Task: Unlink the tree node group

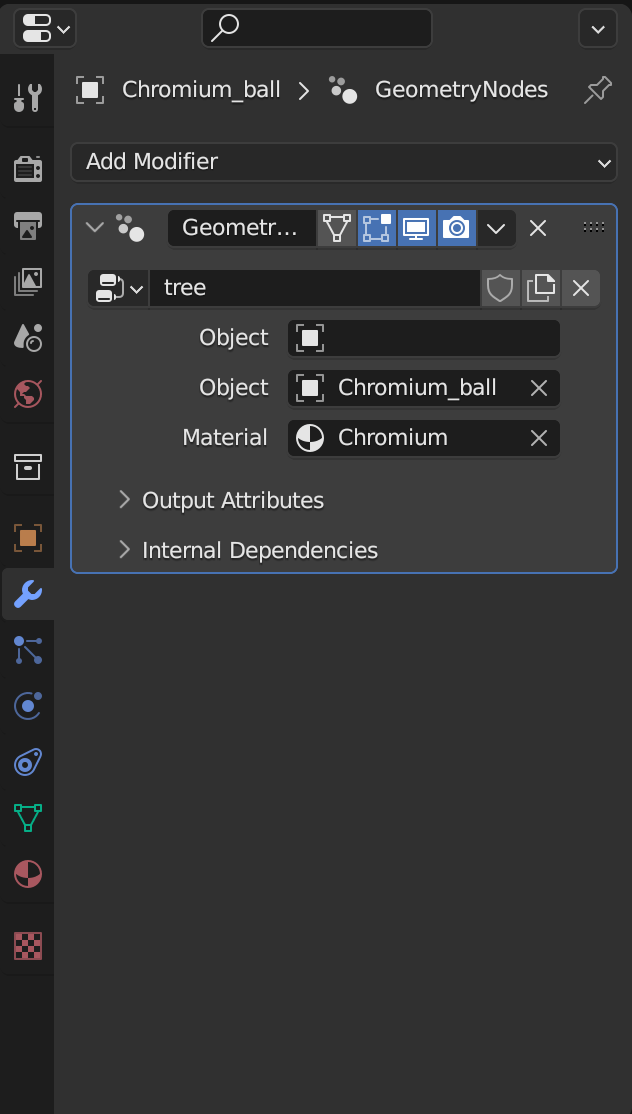Action: point(581,288)
